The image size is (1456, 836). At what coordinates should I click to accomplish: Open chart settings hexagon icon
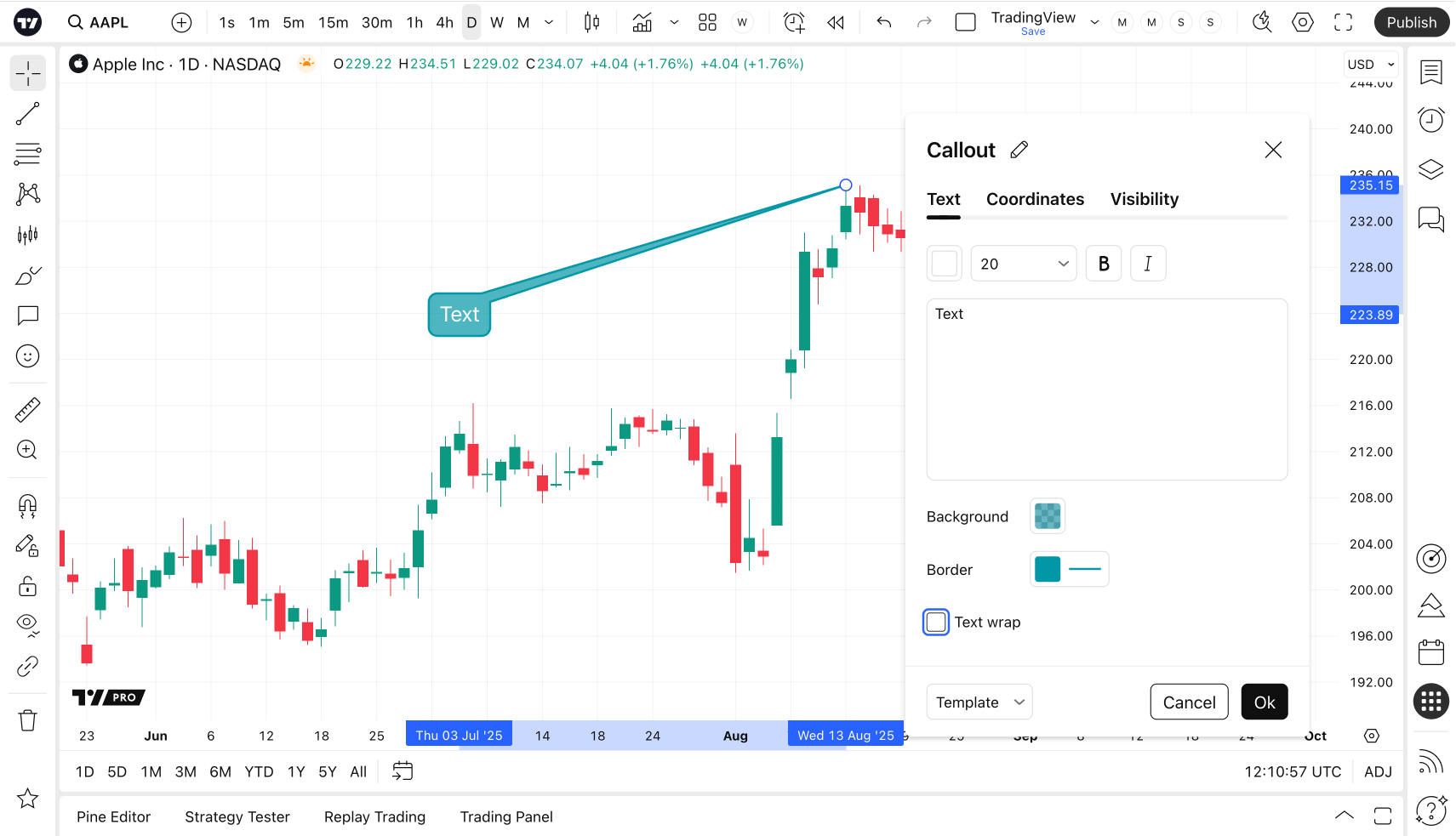click(1303, 22)
